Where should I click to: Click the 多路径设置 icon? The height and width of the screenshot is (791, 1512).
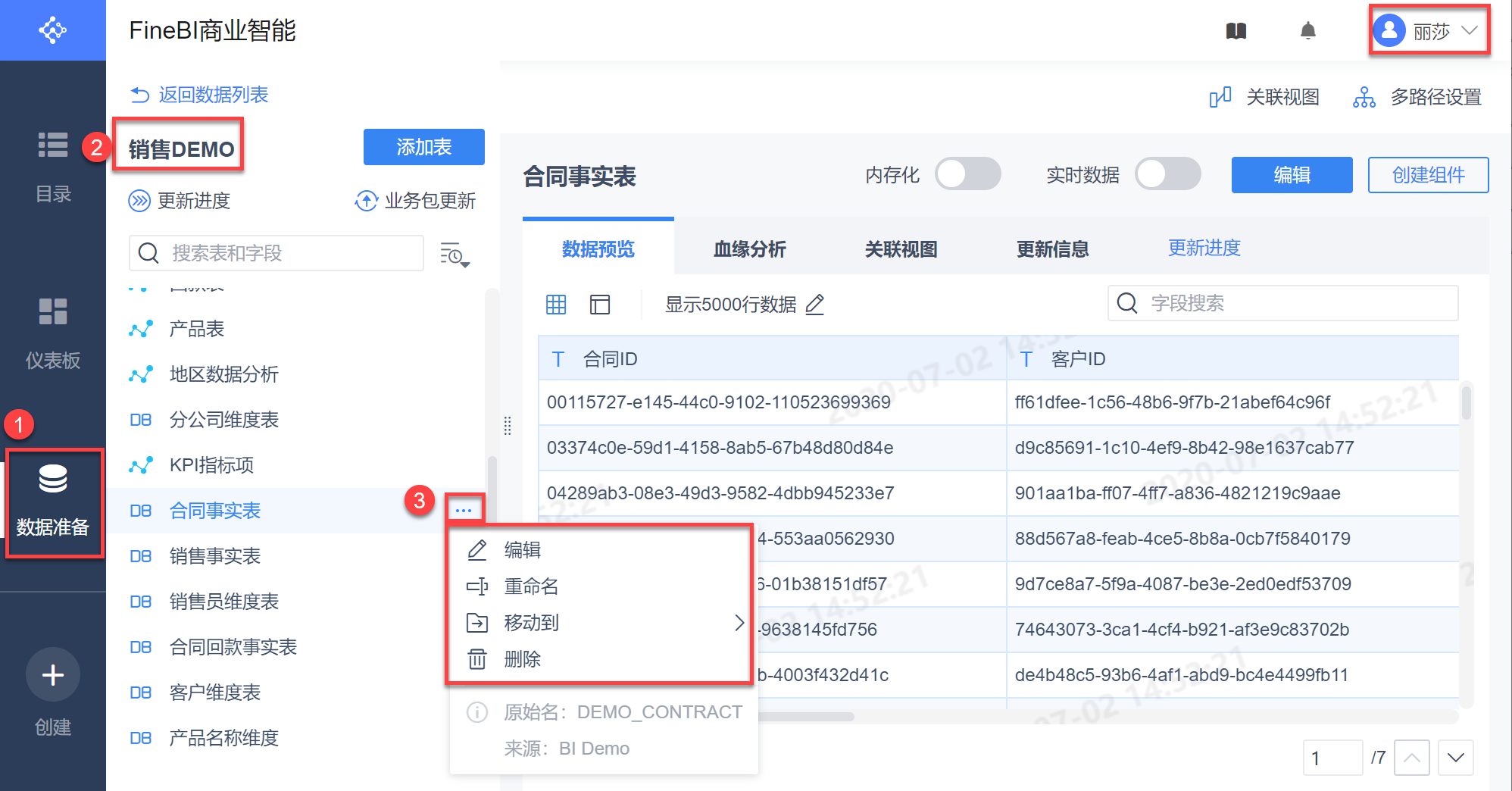(x=1364, y=97)
